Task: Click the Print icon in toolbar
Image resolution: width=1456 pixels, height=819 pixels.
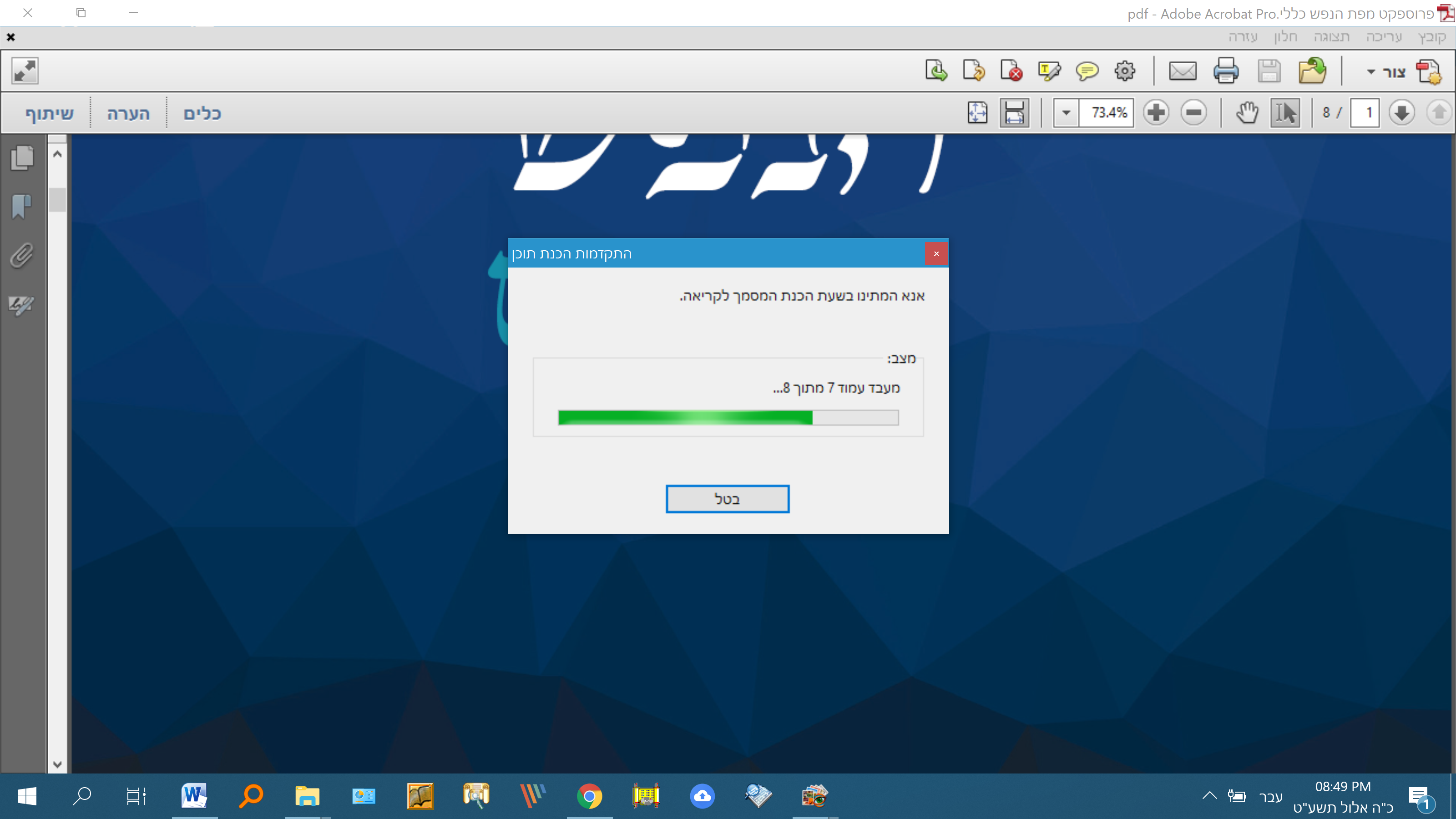Action: pos(1225,71)
